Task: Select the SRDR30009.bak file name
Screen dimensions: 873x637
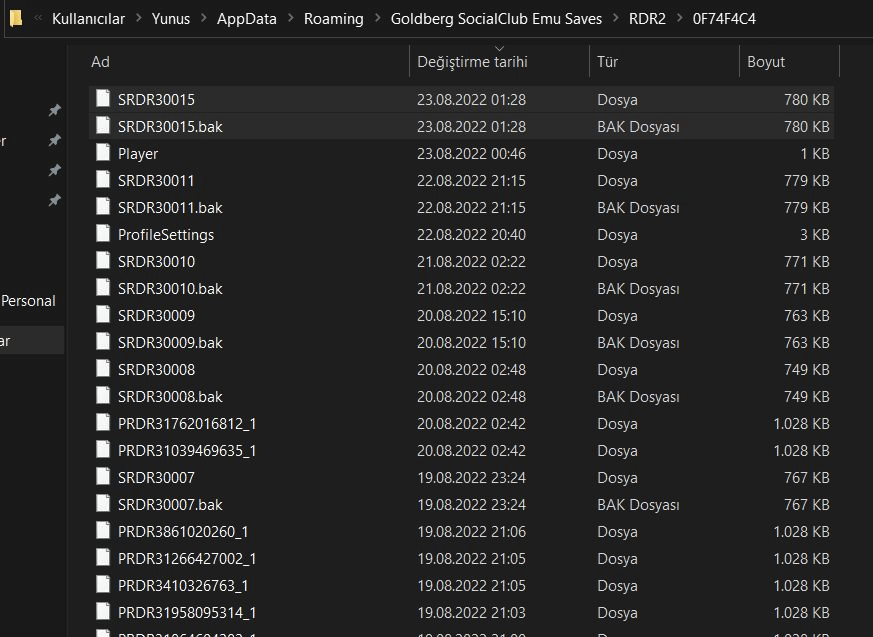Action: pos(170,343)
